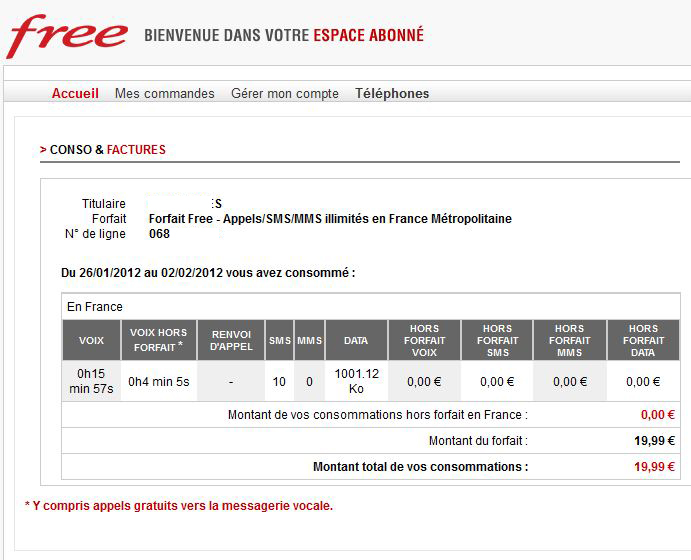Viewport: 691px width, 560px height.
Task: Click the VOIX HORS FORFAIT header
Action: point(159,340)
